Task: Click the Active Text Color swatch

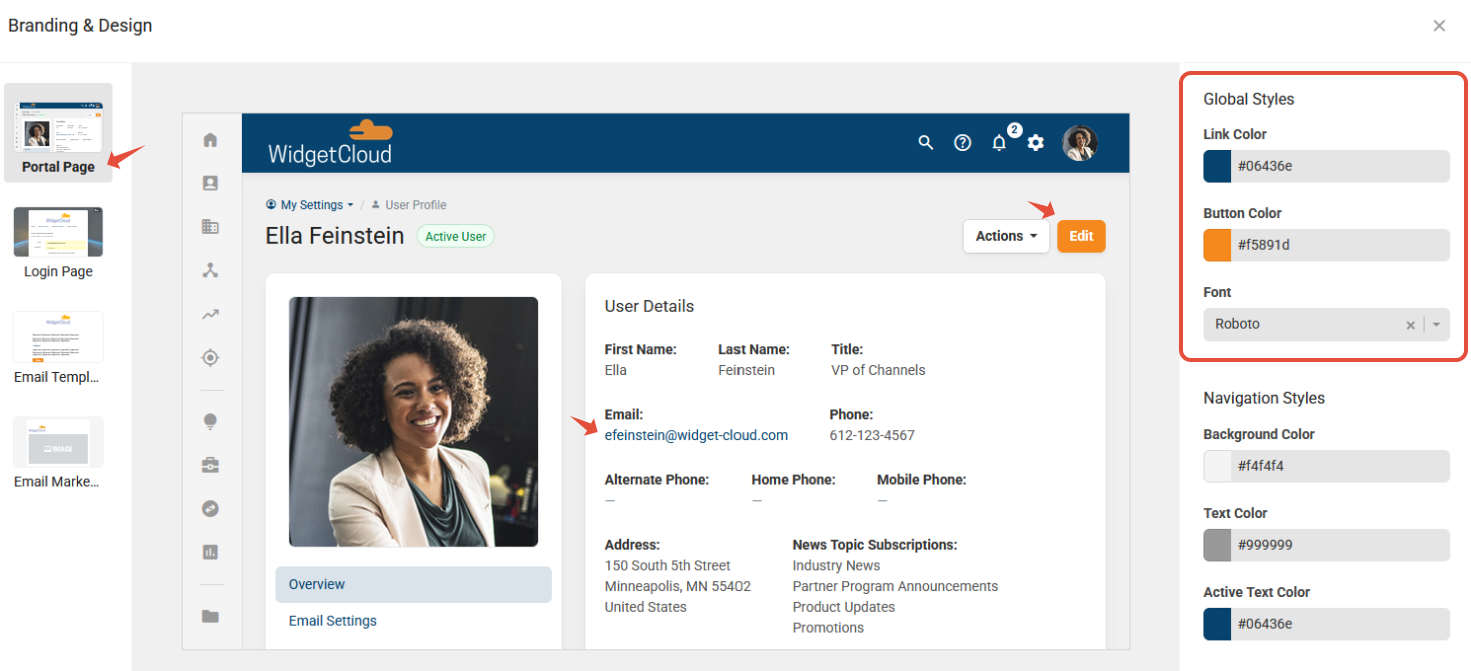Action: 1217,624
